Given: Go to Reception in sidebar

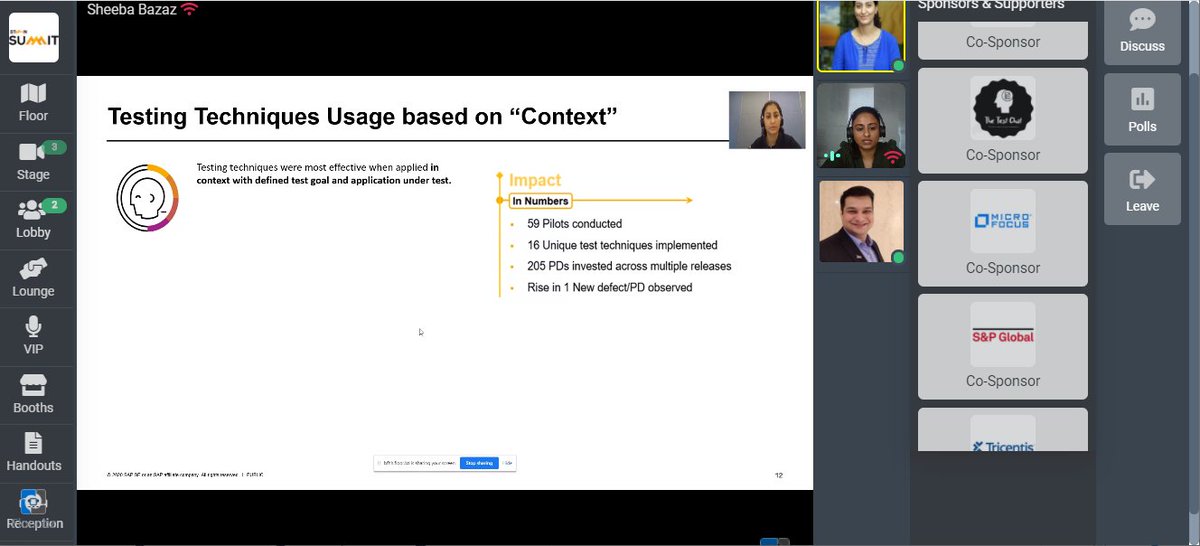Looking at the screenshot, I should [x=34, y=510].
